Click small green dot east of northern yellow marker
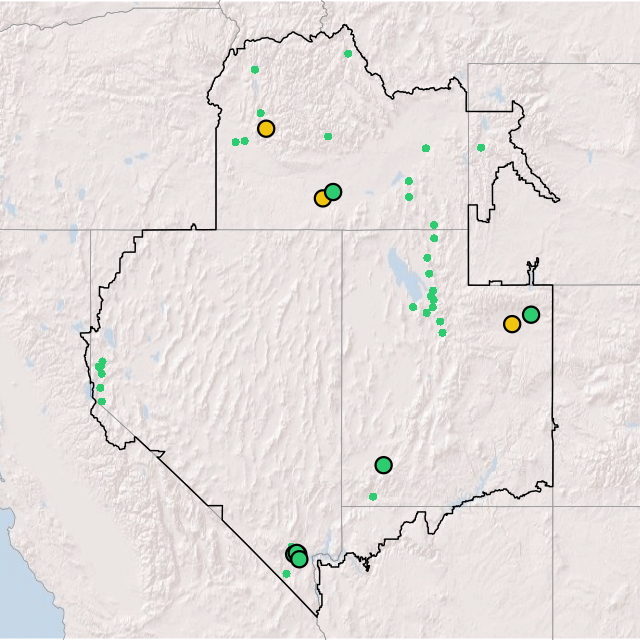640x640 pixels. (x=328, y=136)
